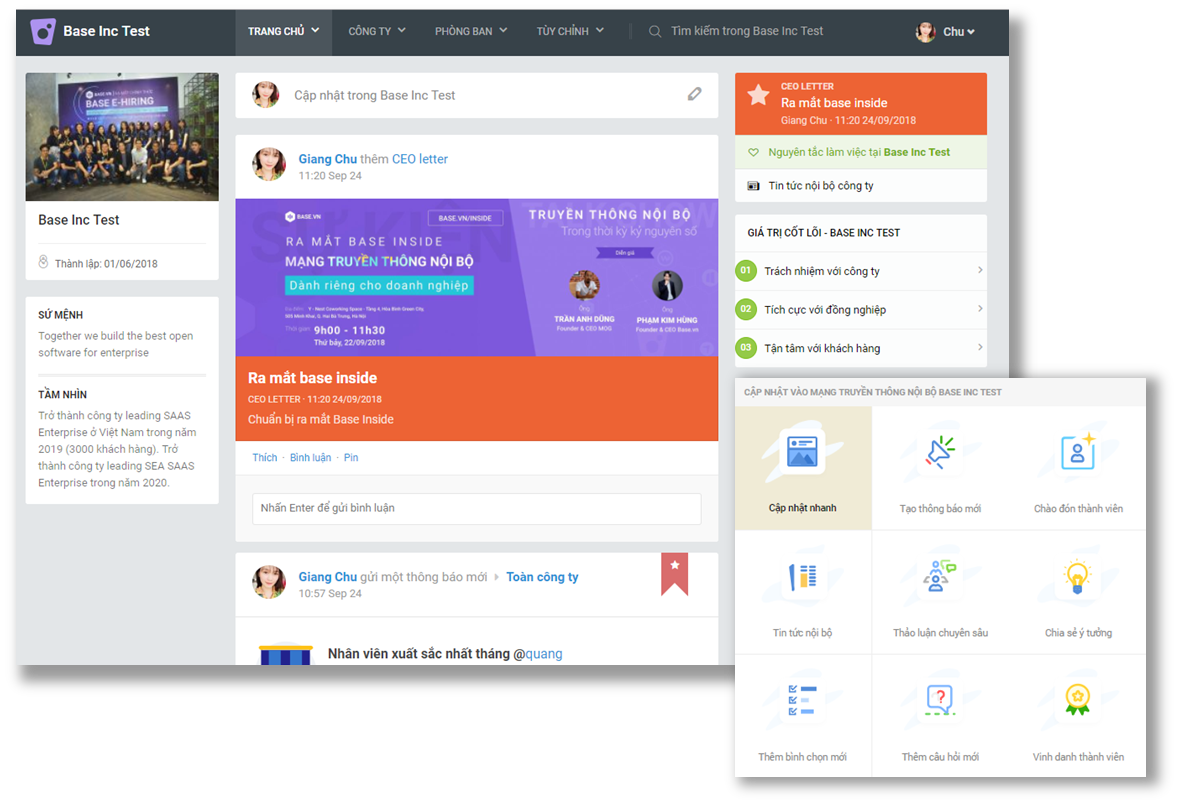This screenshot has width=1178, height=804.
Task: Click the pencil edit icon in update box
Action: pyautogui.click(x=695, y=94)
